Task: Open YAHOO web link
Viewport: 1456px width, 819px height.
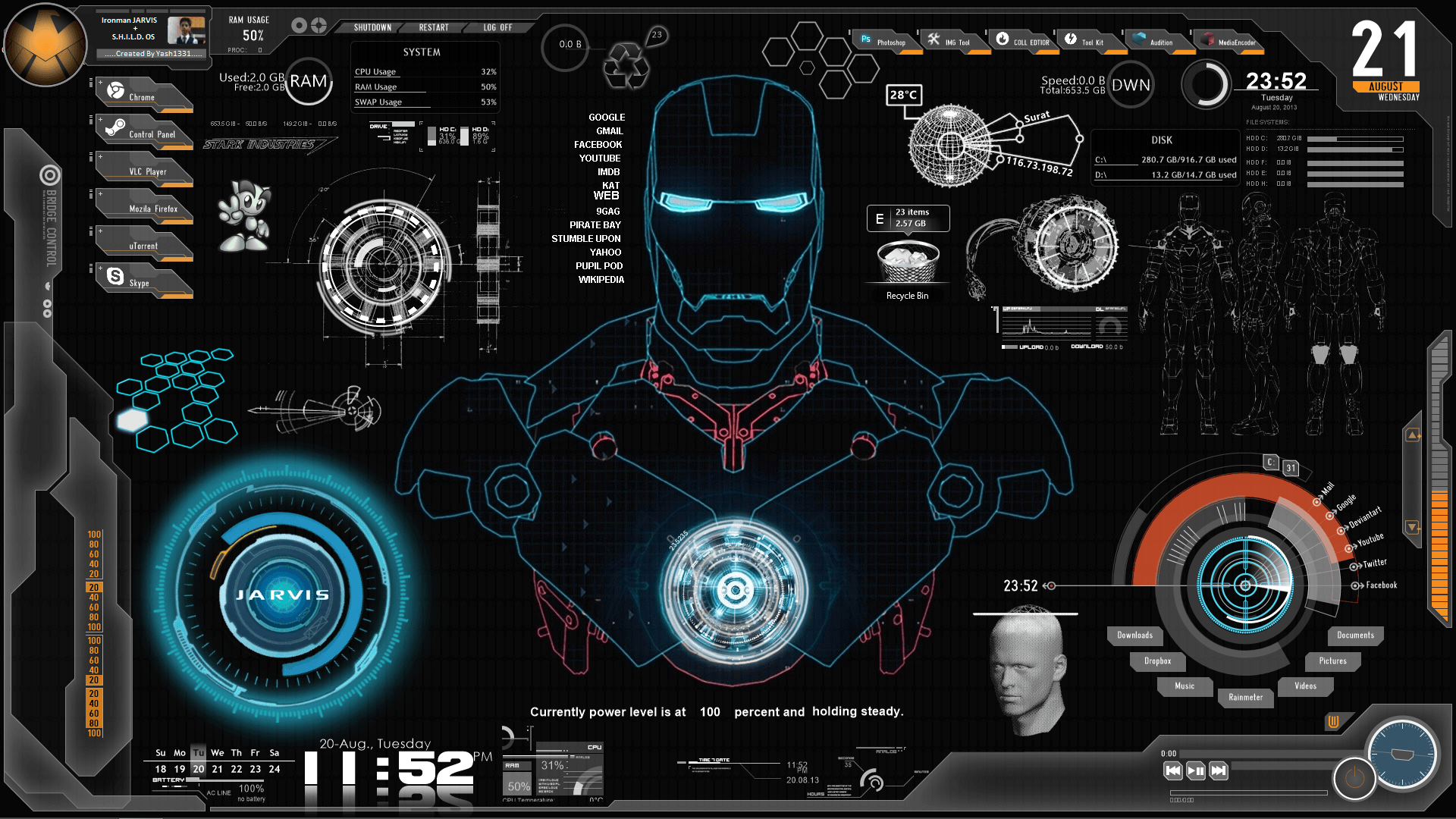Action: (x=605, y=253)
